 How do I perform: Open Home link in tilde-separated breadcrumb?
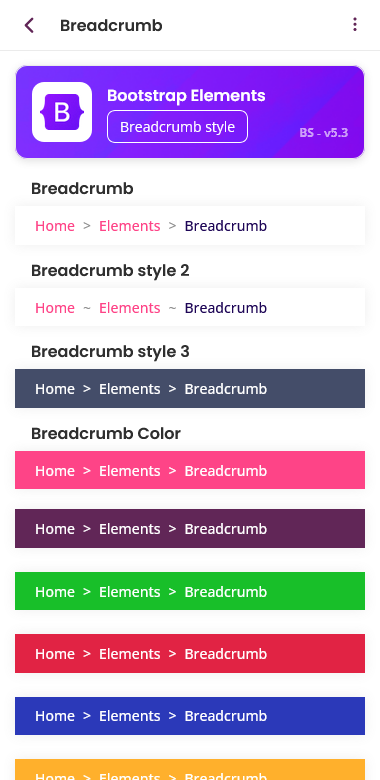coord(55,308)
